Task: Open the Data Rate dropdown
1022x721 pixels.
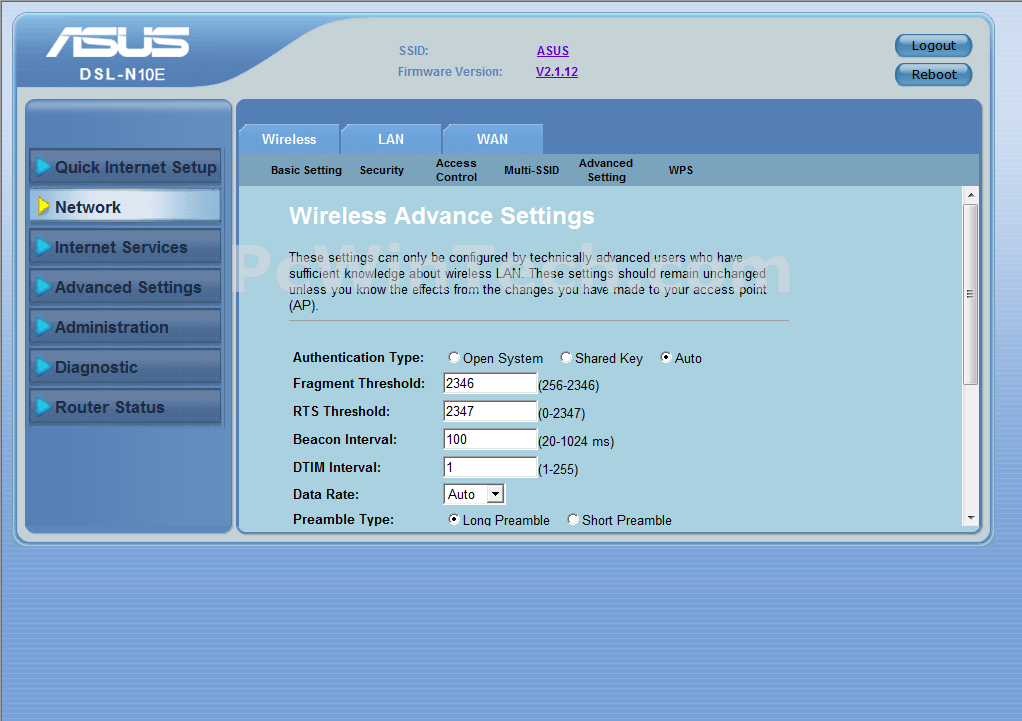Action: click(x=474, y=494)
